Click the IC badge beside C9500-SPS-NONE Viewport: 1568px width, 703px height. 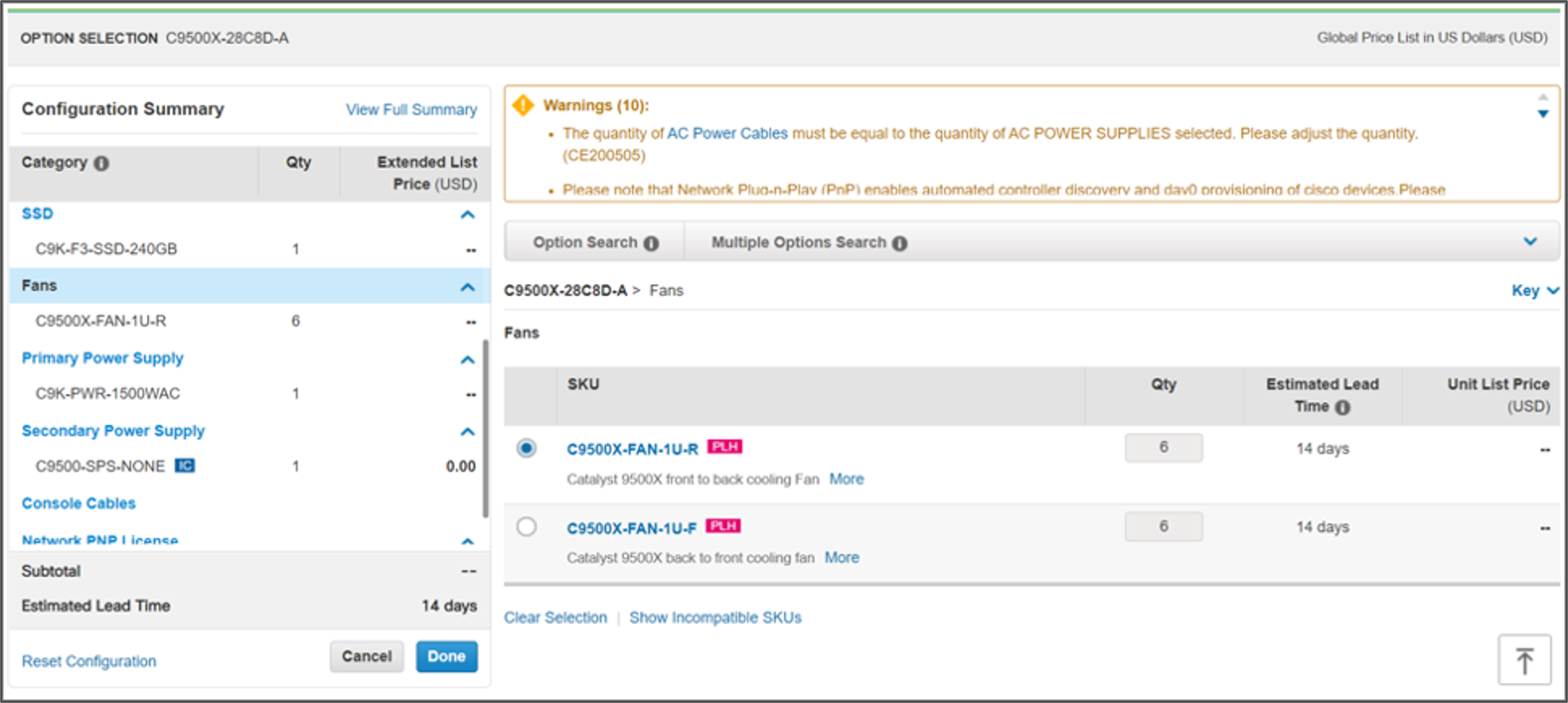(185, 465)
